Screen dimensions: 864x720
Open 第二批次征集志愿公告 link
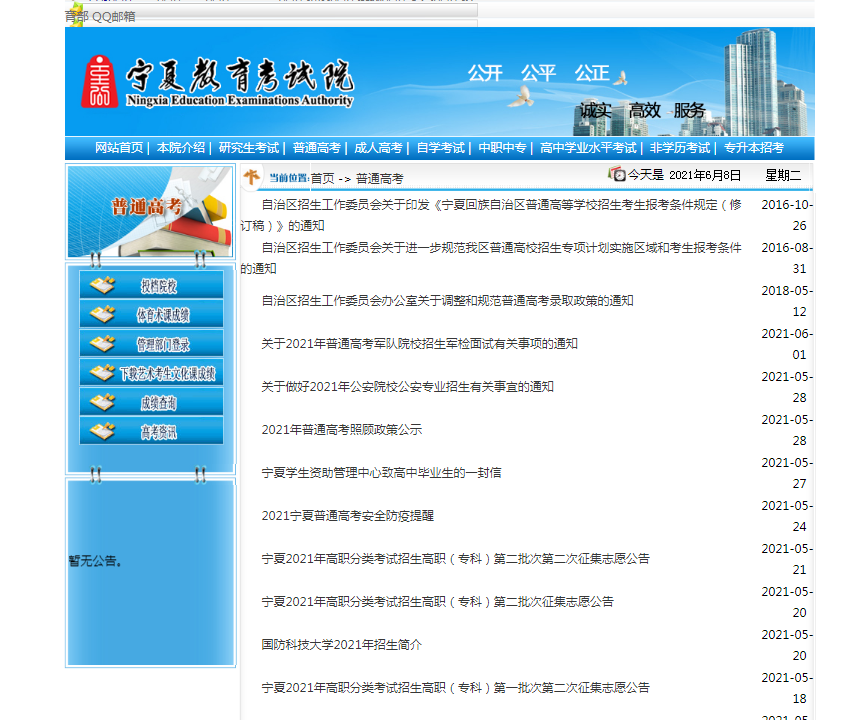pyautogui.click(x=438, y=602)
